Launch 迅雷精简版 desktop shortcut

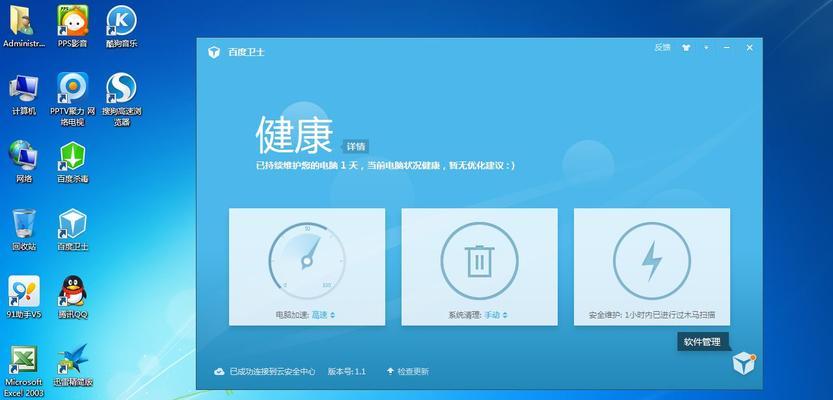click(x=73, y=365)
